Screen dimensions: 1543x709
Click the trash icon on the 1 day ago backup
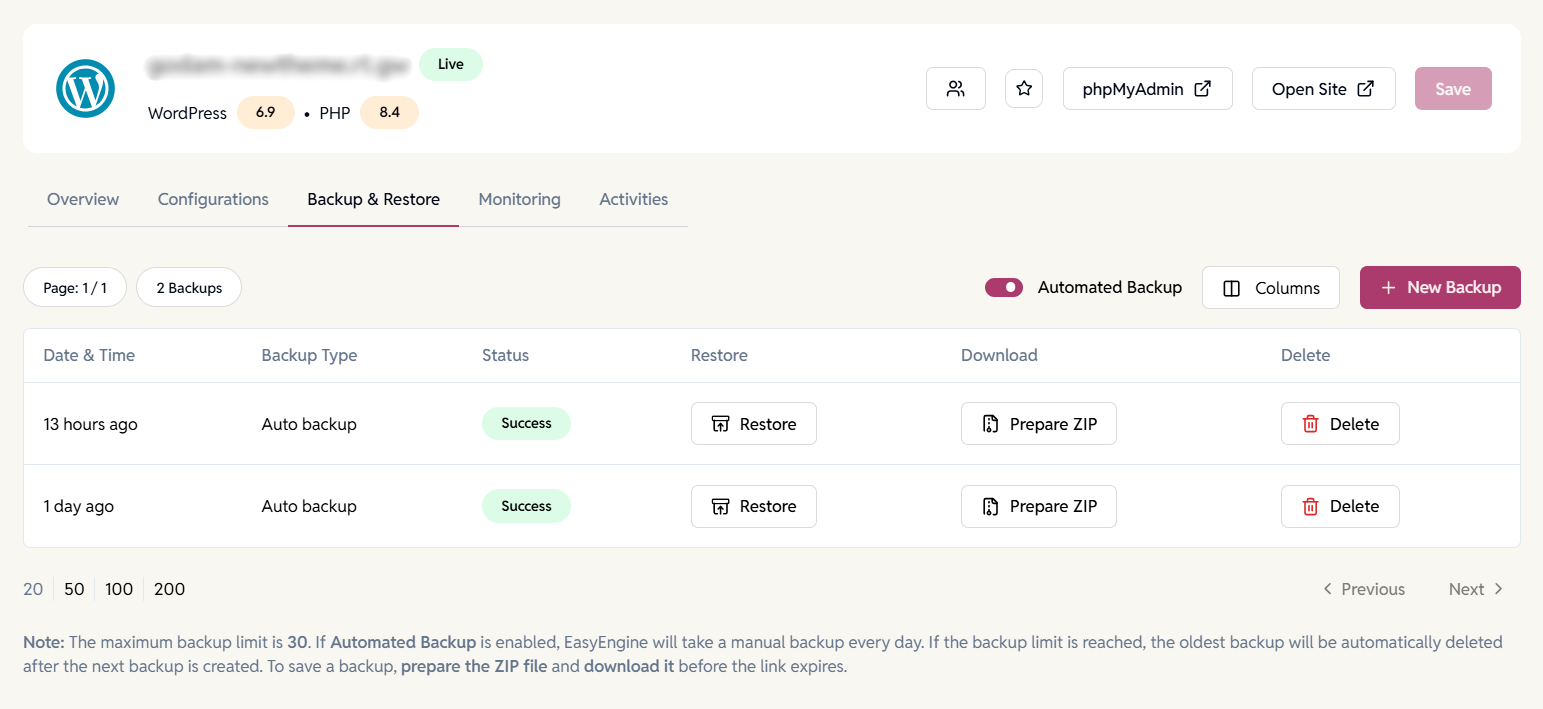pos(1310,506)
